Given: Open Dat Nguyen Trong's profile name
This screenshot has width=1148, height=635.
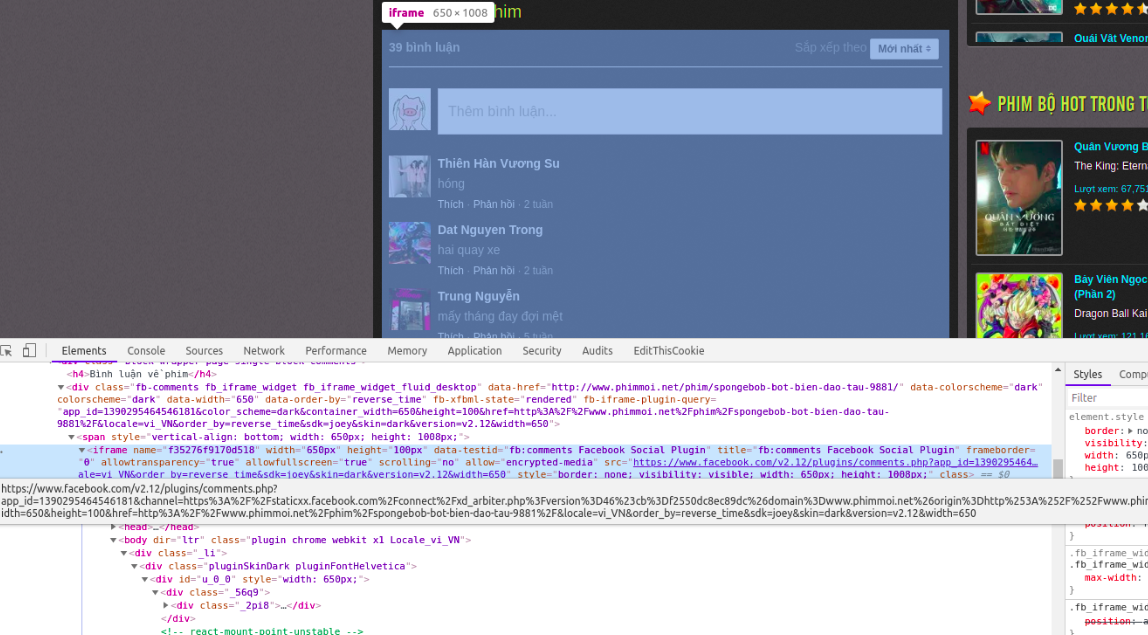Looking at the screenshot, I should [490, 230].
